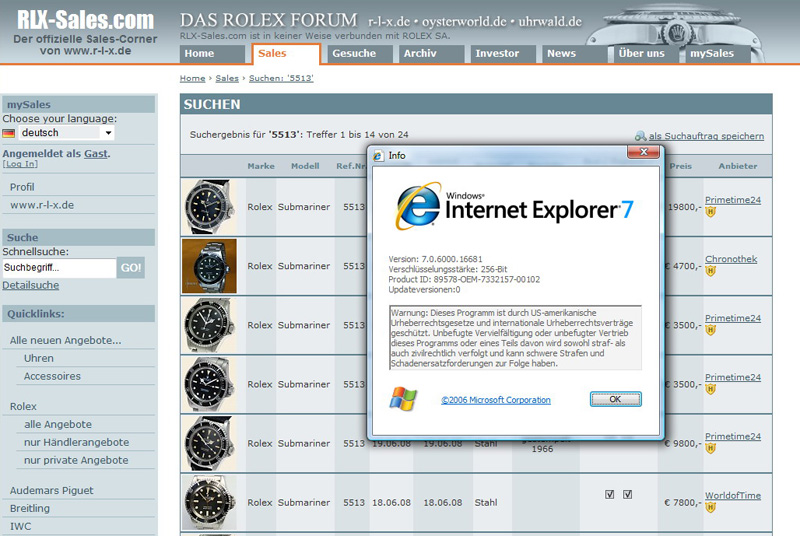Open WorldofTime seller link
This screenshot has width=800, height=536.
(x=733, y=496)
